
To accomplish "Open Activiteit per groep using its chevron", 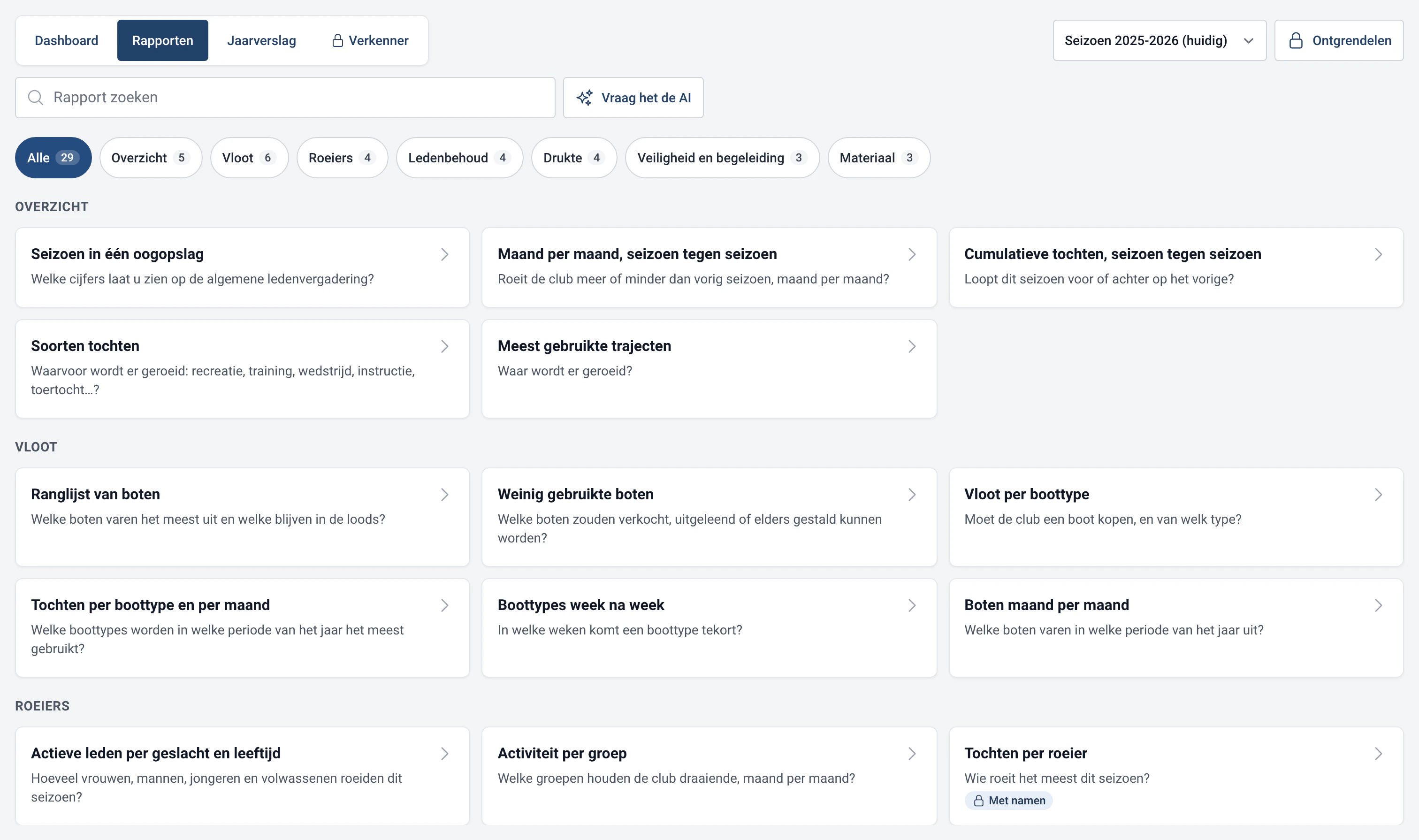I will coord(912,753).
